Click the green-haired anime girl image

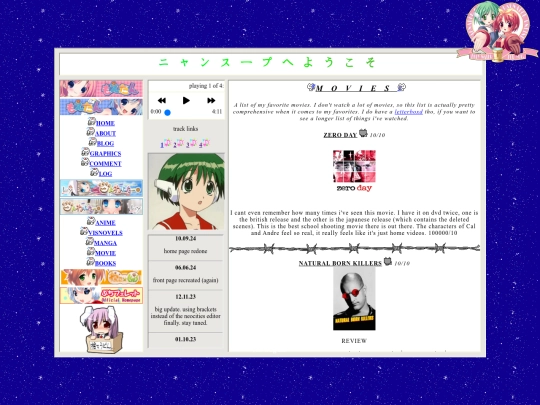186,191
